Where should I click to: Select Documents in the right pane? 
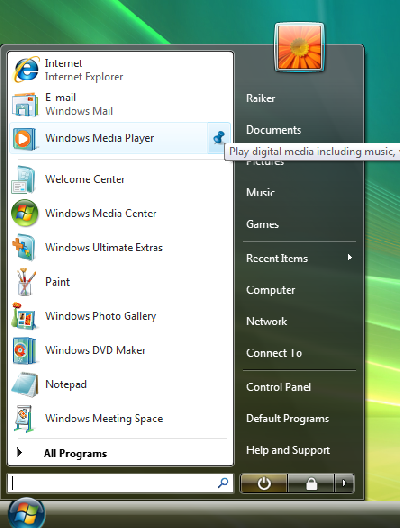(x=273, y=130)
